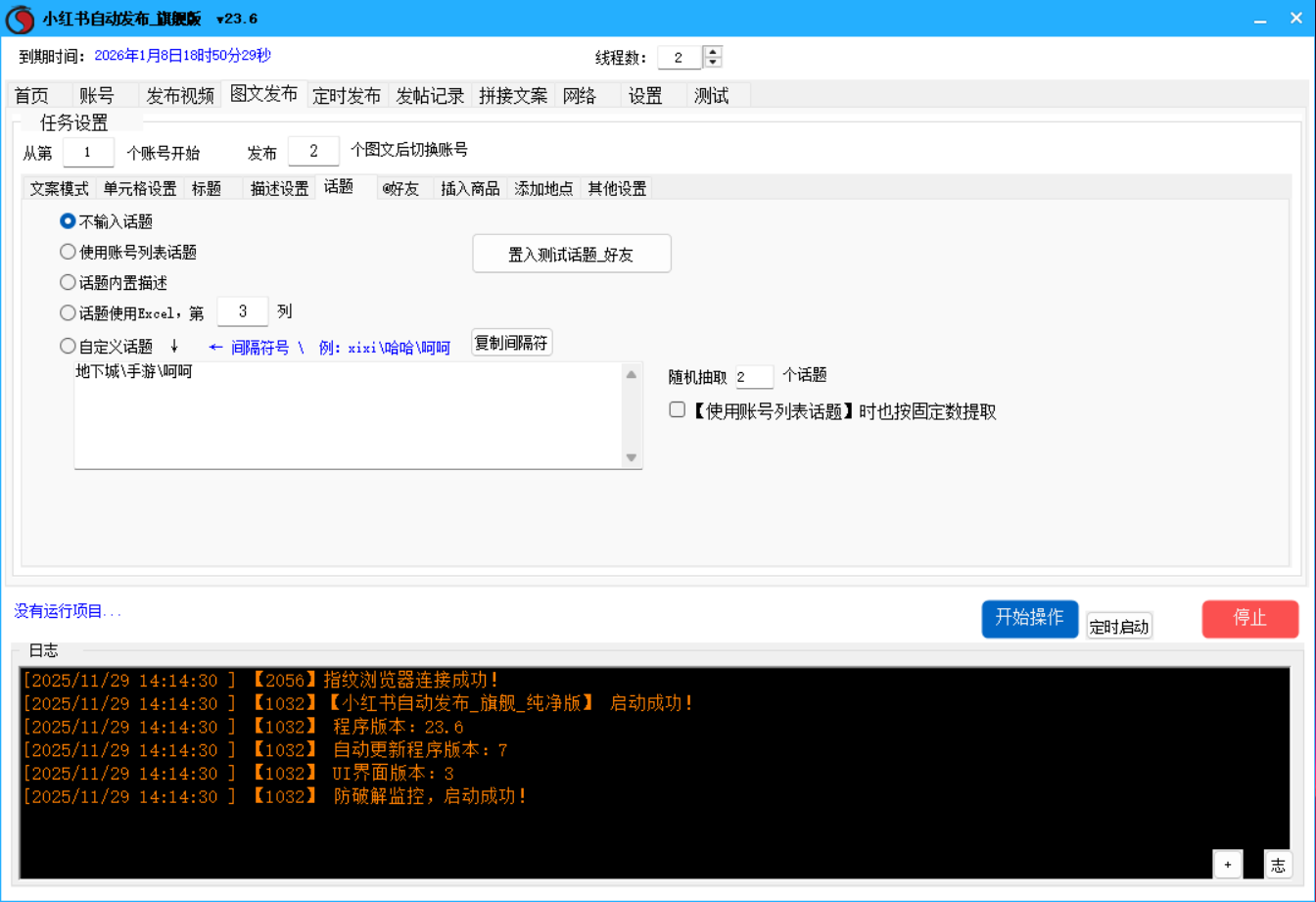Select '不输入话题' radio option

(x=68, y=221)
